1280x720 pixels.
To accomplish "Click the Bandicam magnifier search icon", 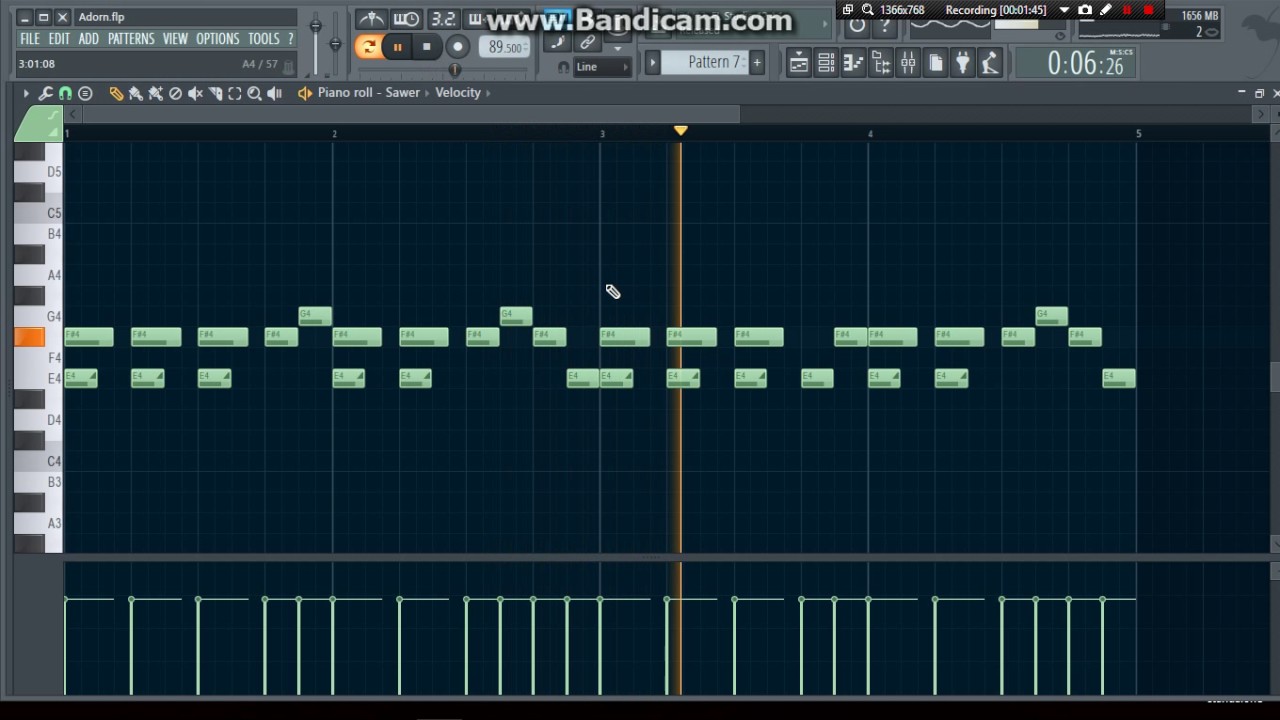I will pos(867,10).
